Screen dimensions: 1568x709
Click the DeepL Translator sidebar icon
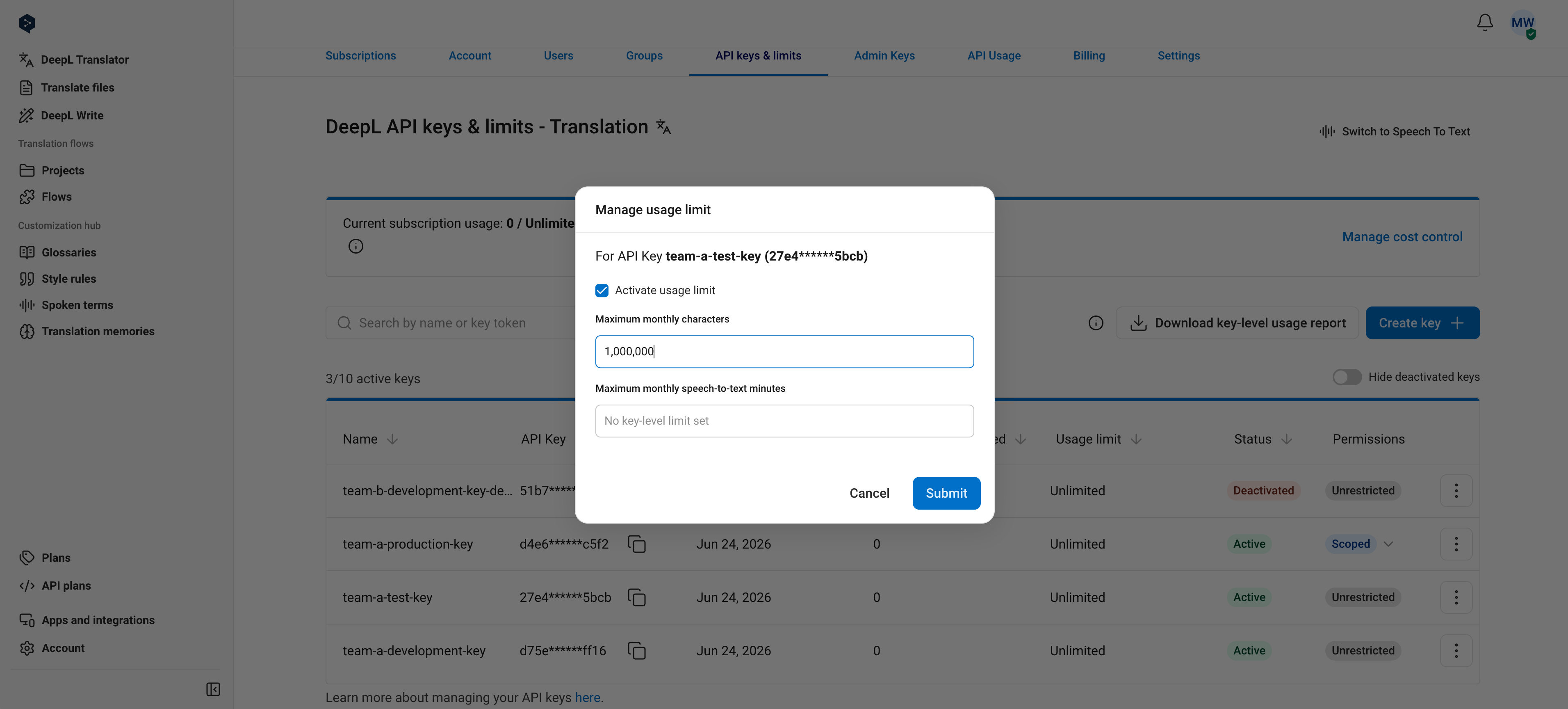pyautogui.click(x=25, y=59)
